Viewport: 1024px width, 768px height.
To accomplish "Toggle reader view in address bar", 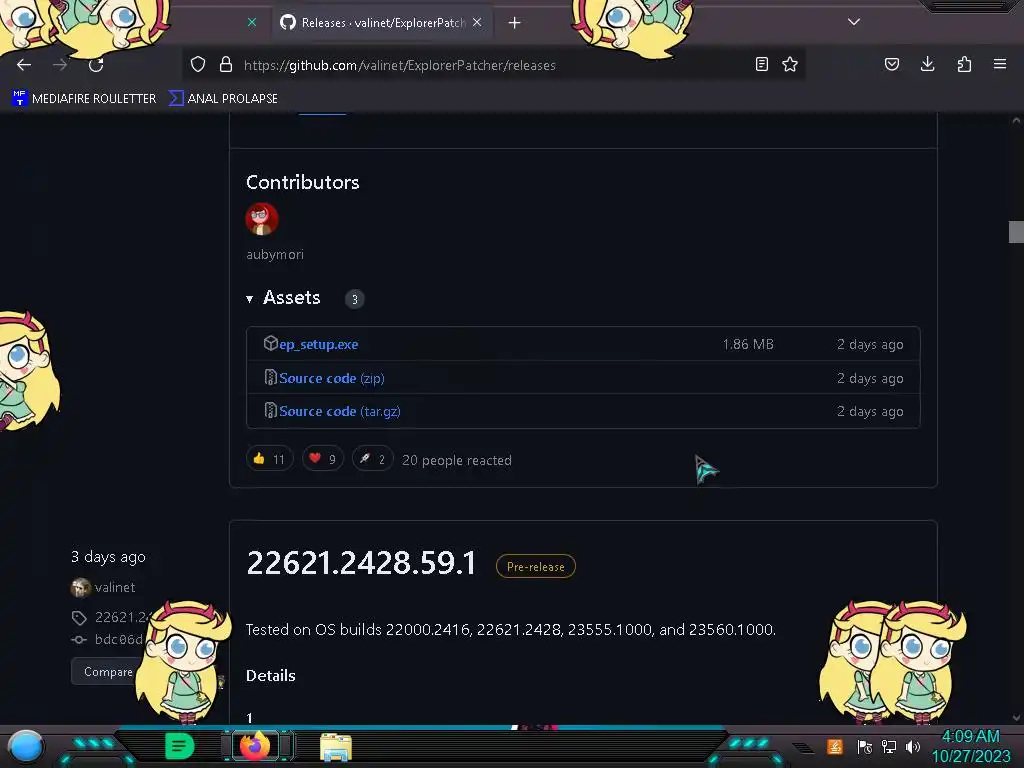I will [761, 64].
